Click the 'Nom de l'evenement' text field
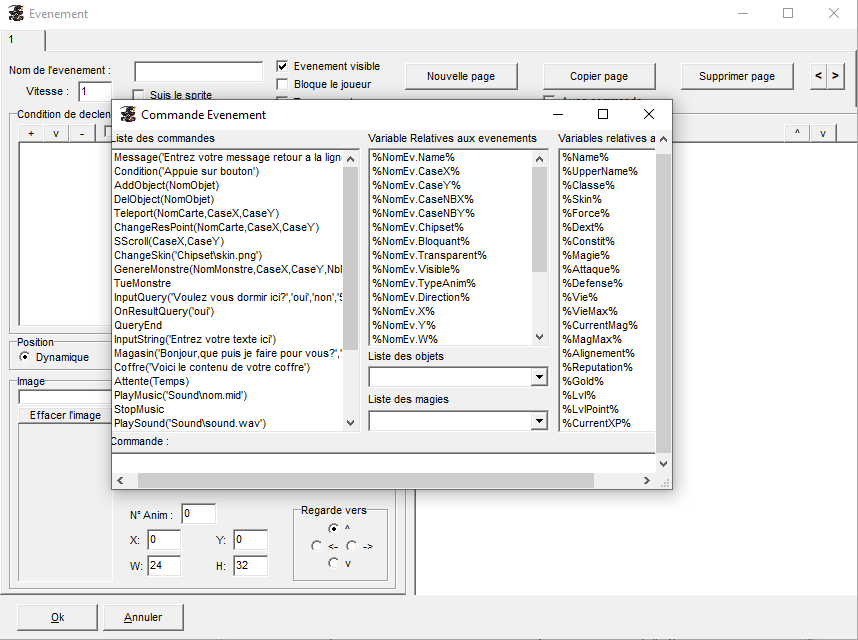The width and height of the screenshot is (858, 640). point(198,71)
